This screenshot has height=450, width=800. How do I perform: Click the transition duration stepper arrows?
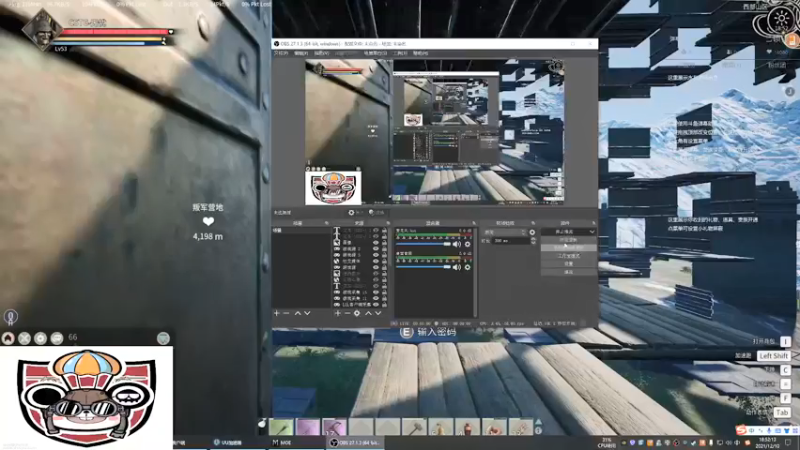click(x=533, y=240)
